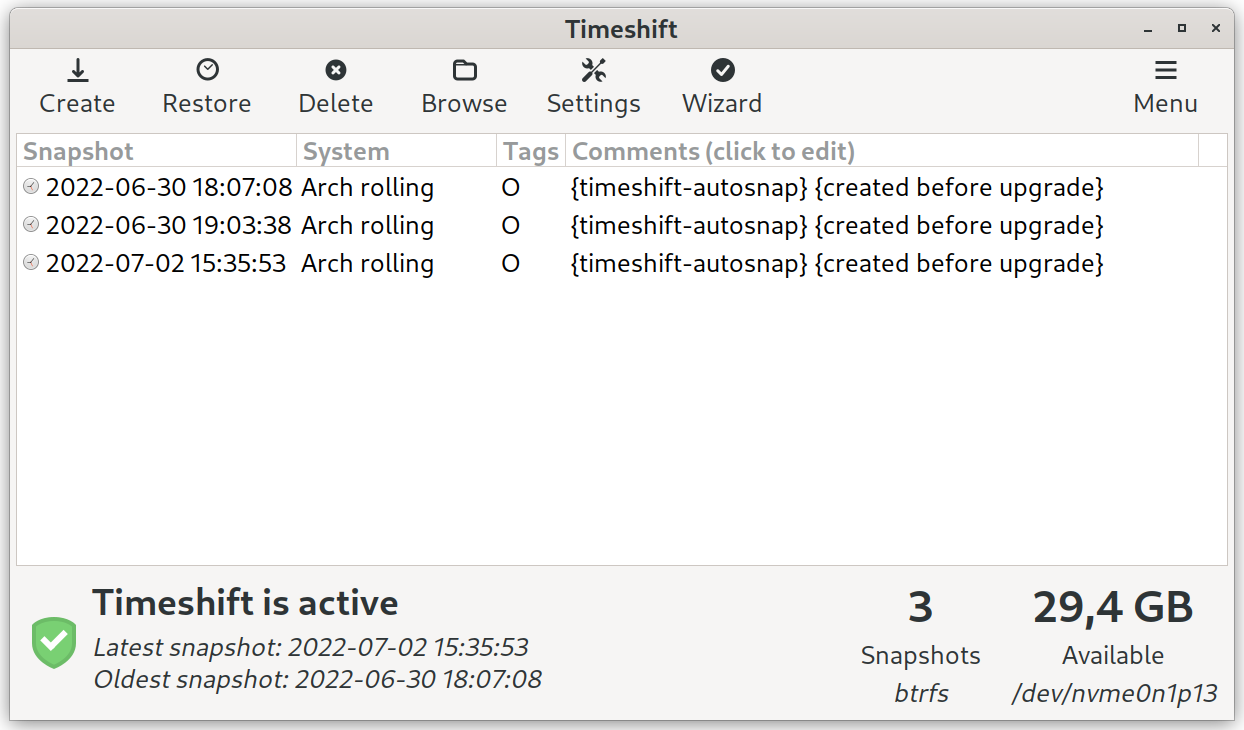Launch the Wizard checkmark icon
The image size is (1244, 730).
[722, 70]
